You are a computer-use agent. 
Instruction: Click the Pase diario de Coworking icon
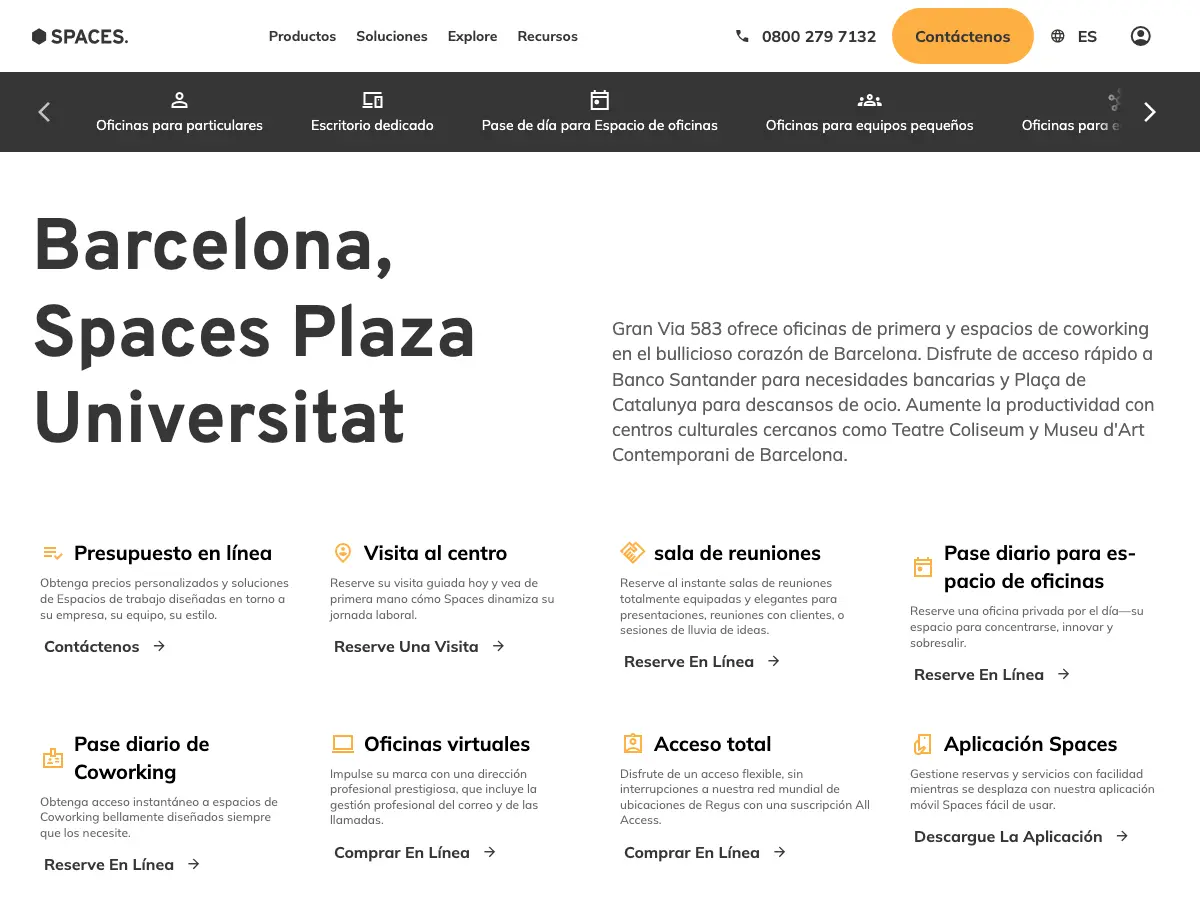pos(53,758)
